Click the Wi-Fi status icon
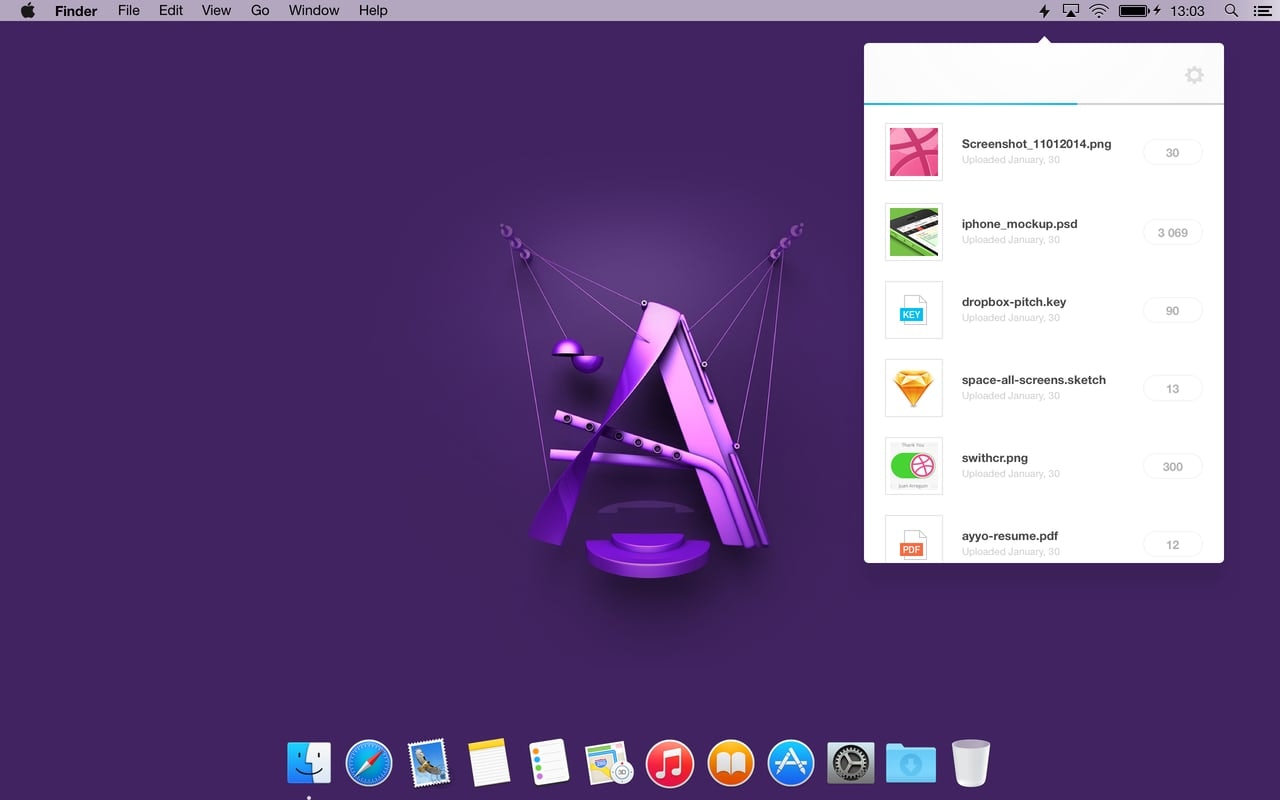1280x800 pixels. 1099,11
